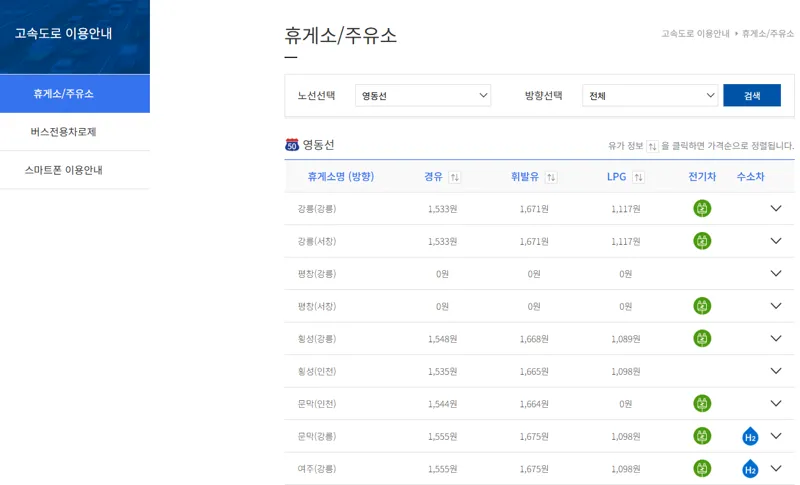Click the 휴게소명 (방향) column header
The height and width of the screenshot is (485, 800).
[x=341, y=176]
